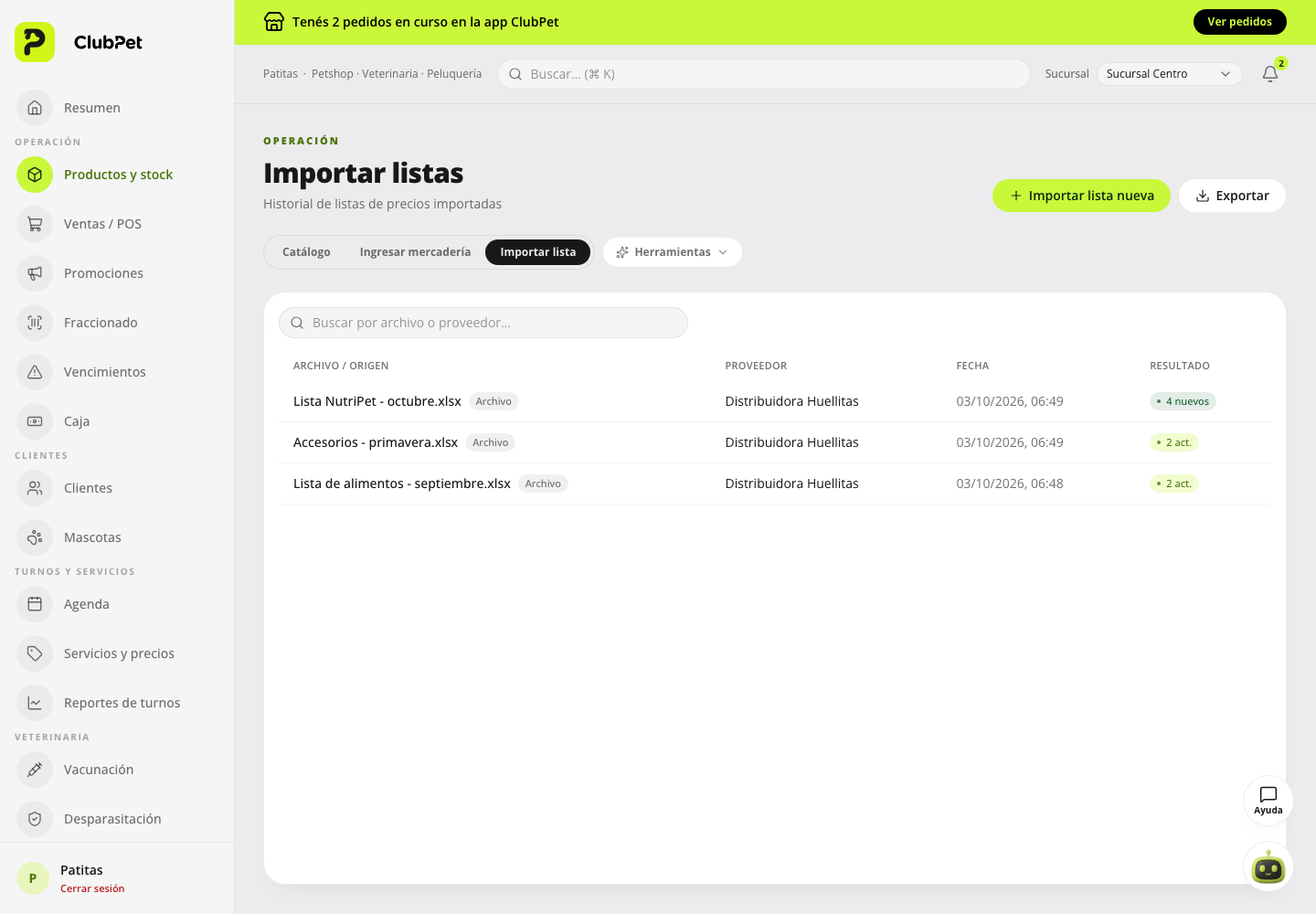Focus Buscar por archivo o proveedor field
Screen dimensions: 1316x914
click(483, 323)
